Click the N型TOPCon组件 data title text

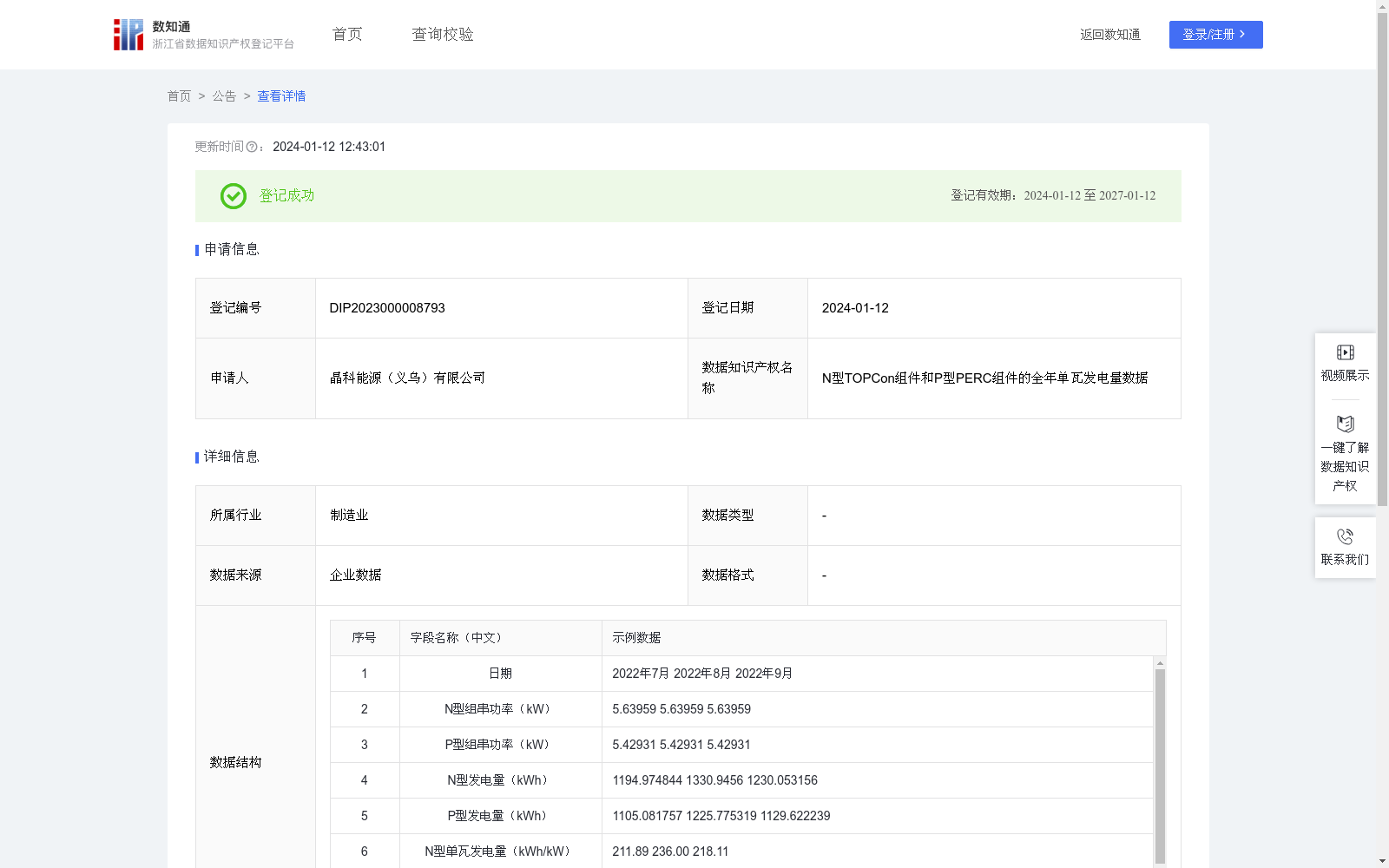click(984, 378)
